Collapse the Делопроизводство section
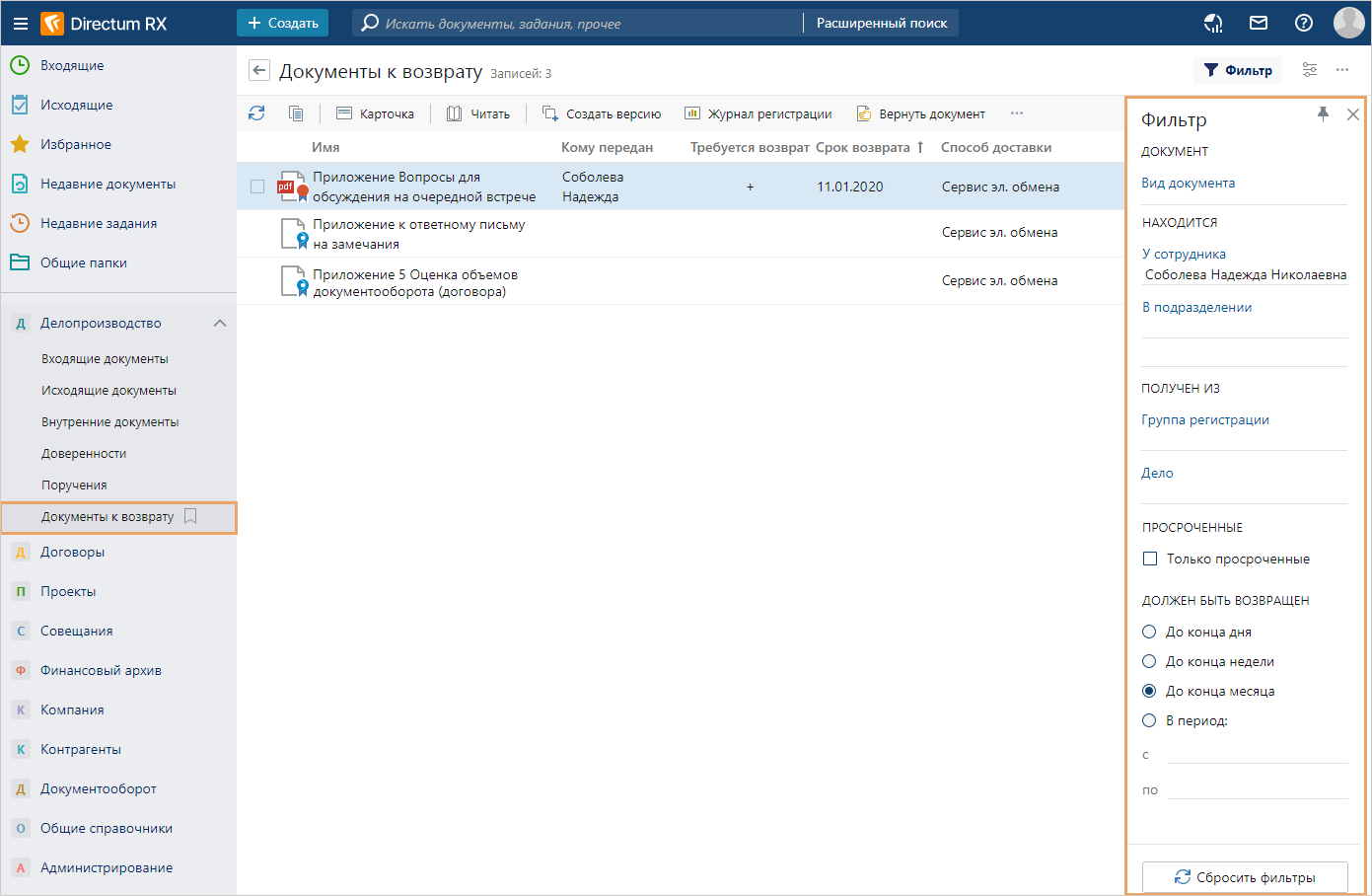The image size is (1372, 896). click(220, 323)
